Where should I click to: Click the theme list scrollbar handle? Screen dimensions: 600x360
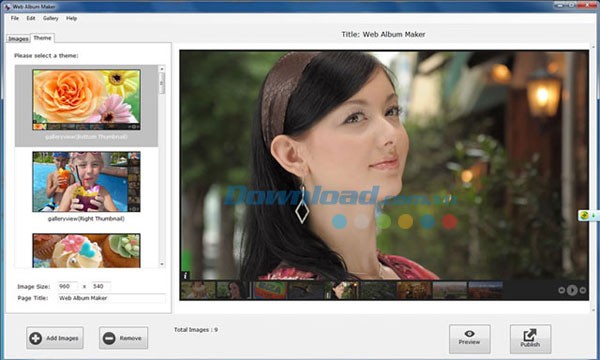(x=162, y=83)
